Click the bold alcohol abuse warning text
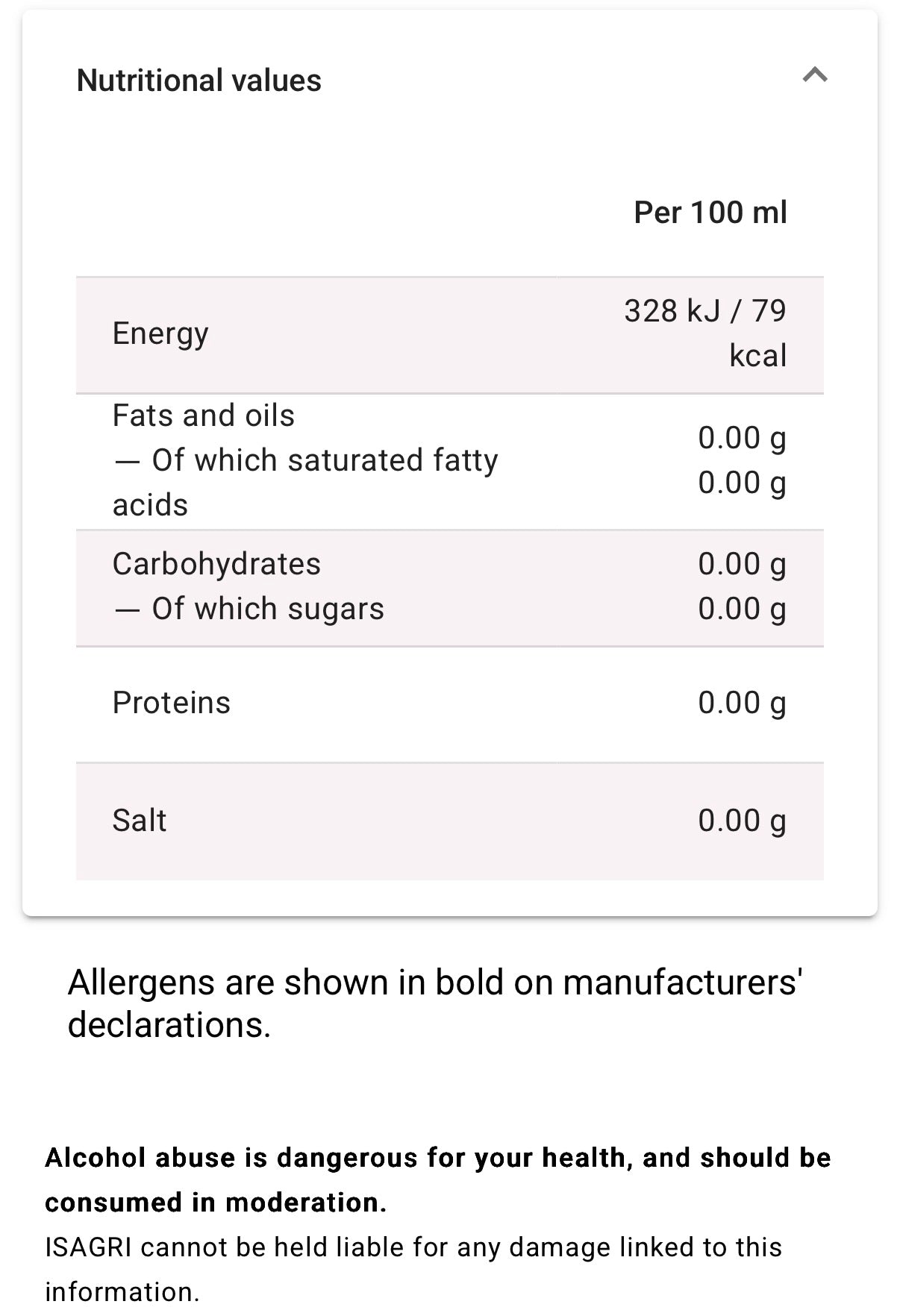 pyautogui.click(x=437, y=1179)
